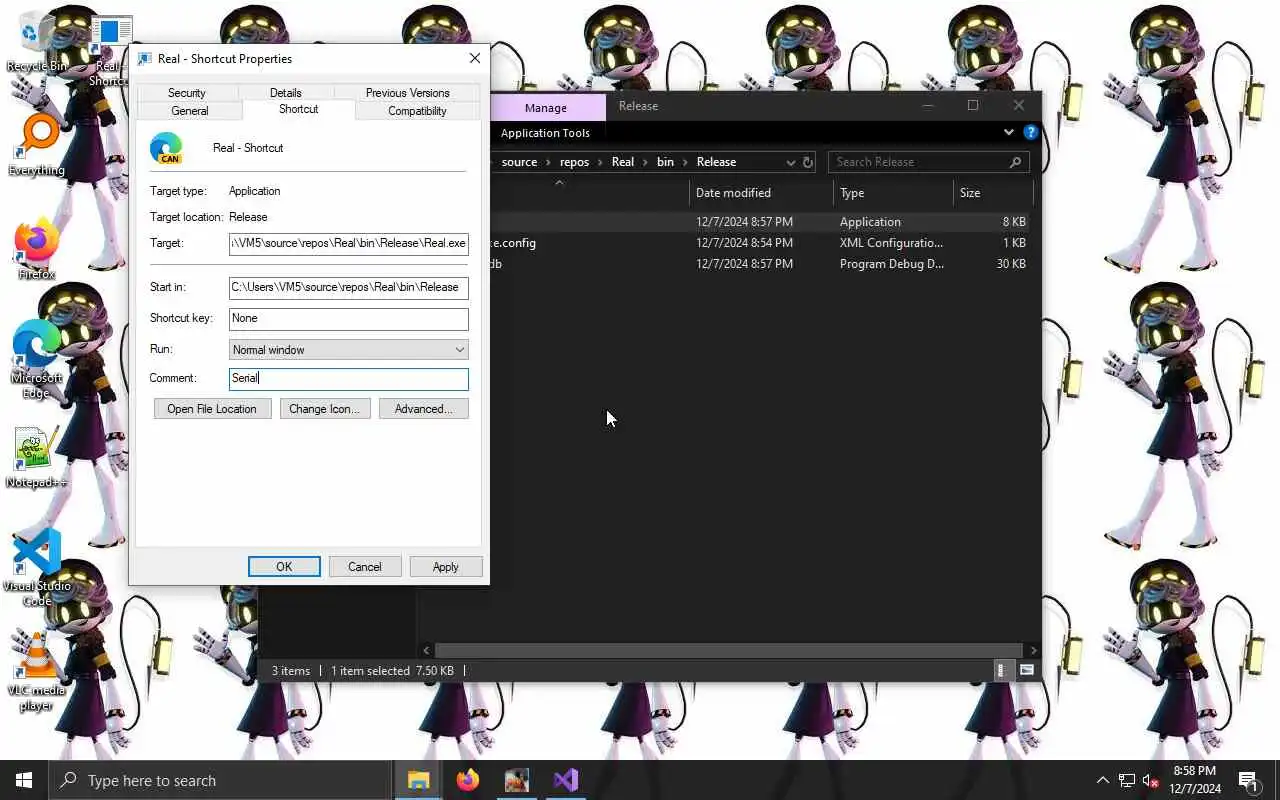Select the Application file row, 8 KB
Image resolution: width=1280 pixels, height=800 pixels.
(x=758, y=222)
